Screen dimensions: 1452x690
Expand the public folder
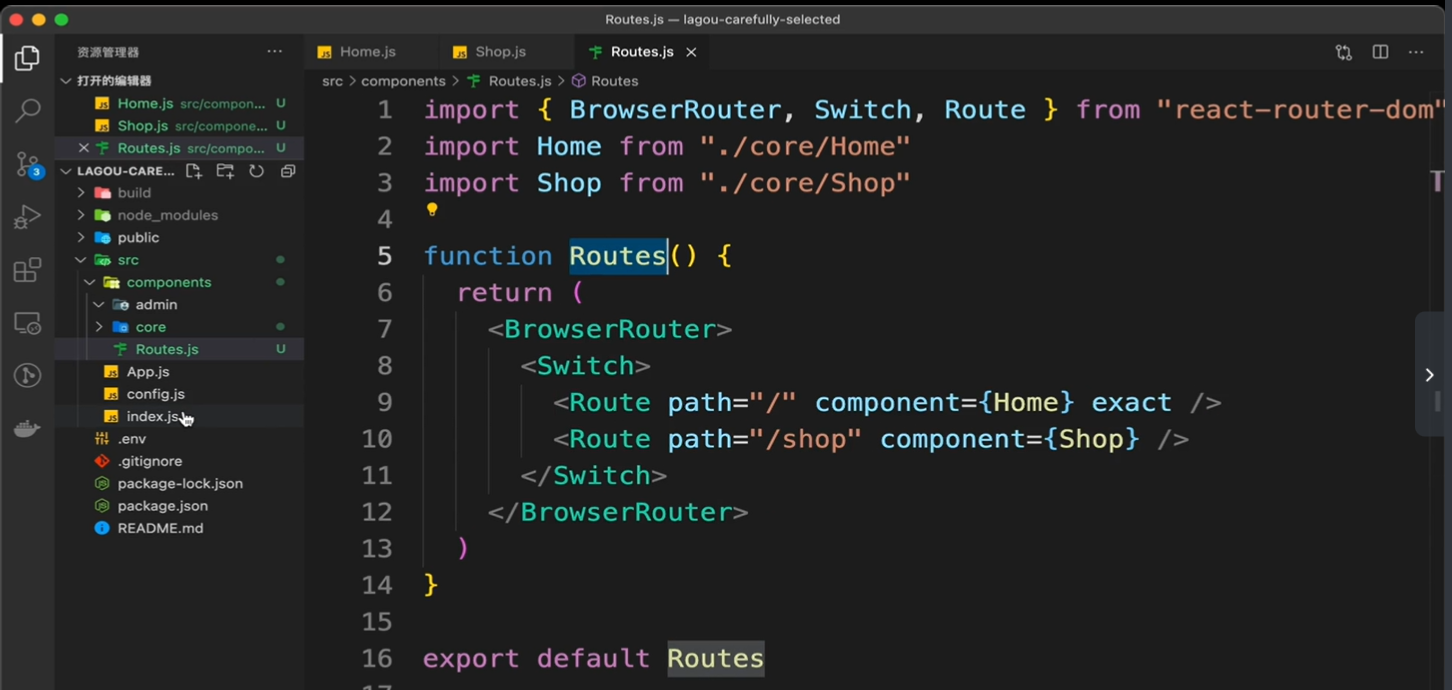[81, 238]
